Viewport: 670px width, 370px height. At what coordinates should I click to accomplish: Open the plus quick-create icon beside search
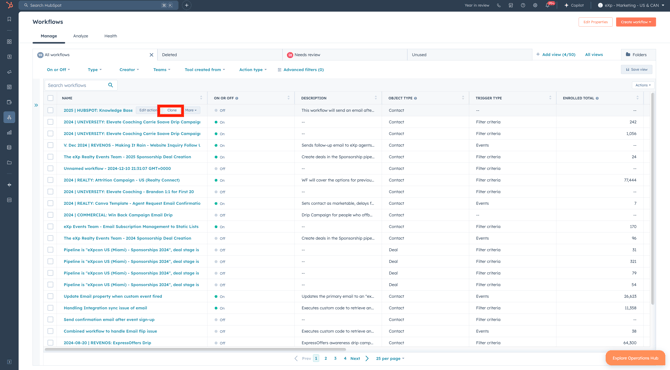pos(187,5)
